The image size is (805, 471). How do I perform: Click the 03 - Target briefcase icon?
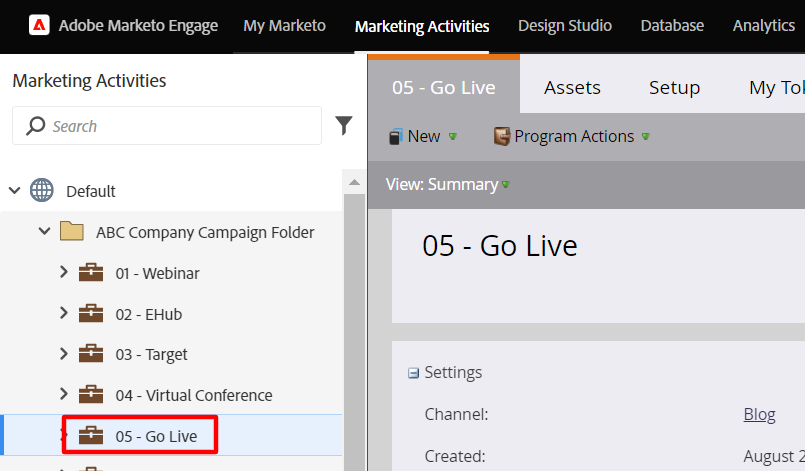(91, 354)
